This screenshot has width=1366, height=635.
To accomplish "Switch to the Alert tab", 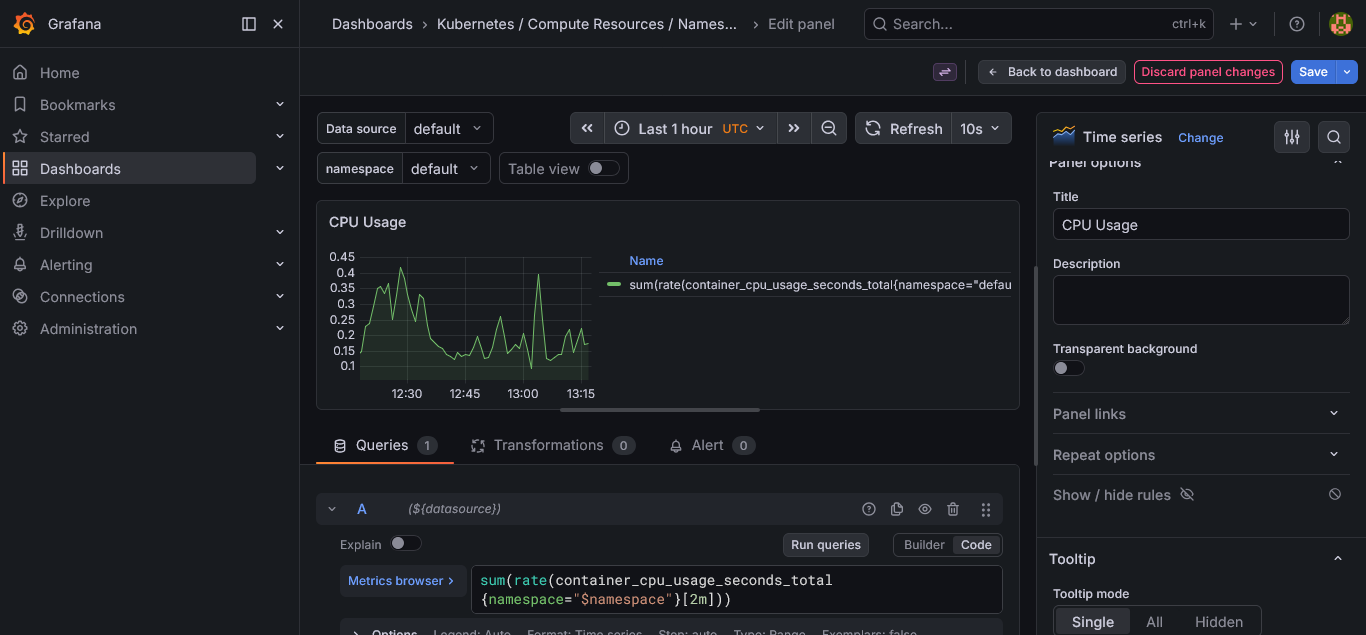I will [x=712, y=445].
